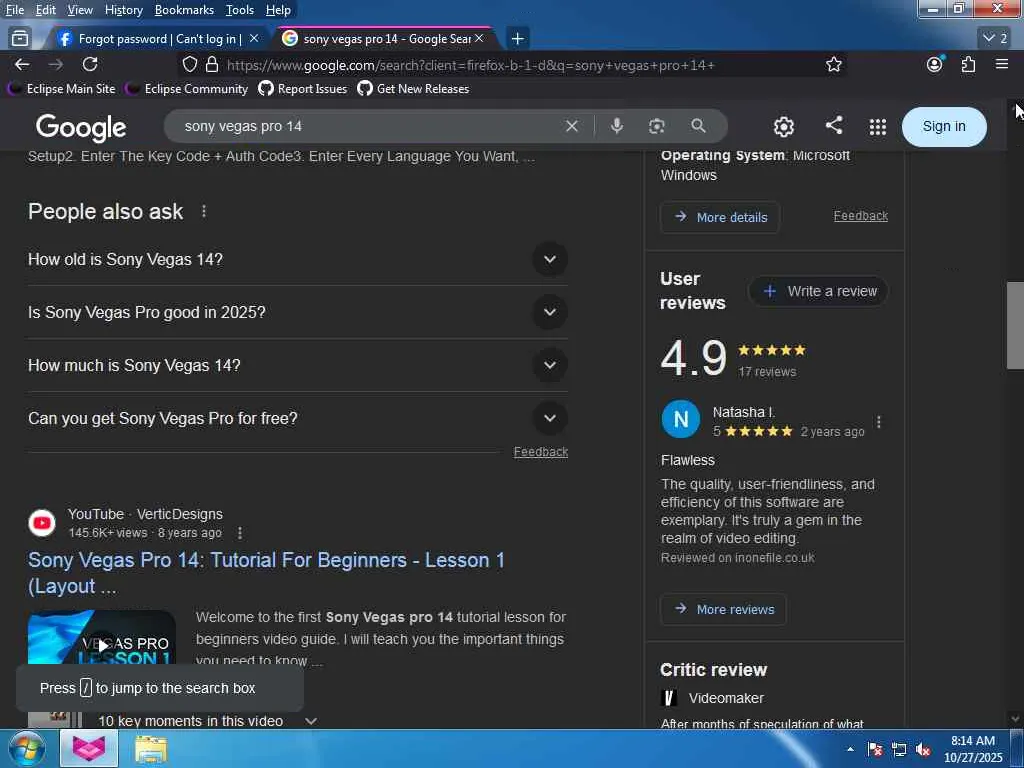Search by image with camera icon
Viewport: 1024px width, 768px height.
point(656,126)
